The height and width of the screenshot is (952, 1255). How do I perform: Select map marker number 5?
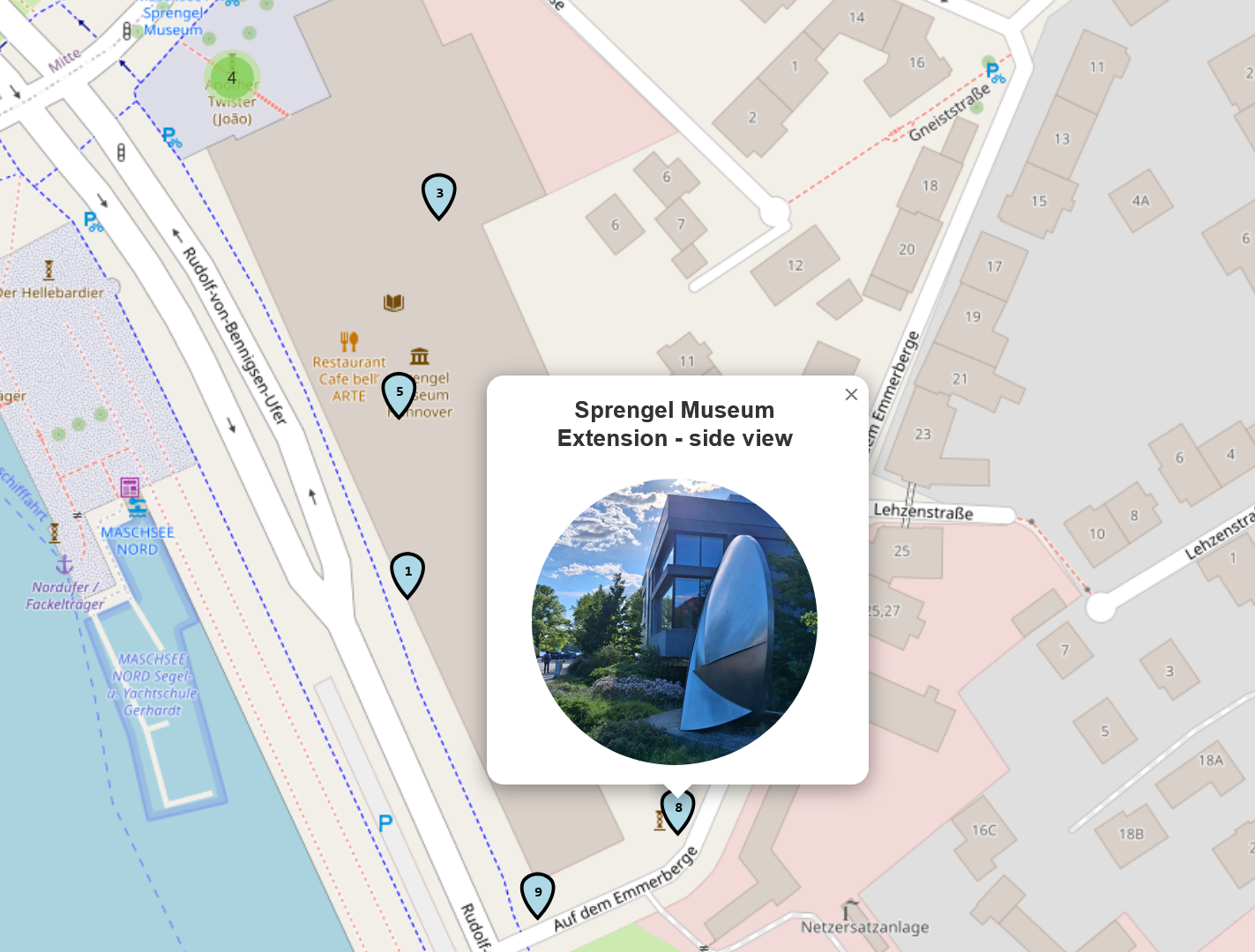click(399, 394)
